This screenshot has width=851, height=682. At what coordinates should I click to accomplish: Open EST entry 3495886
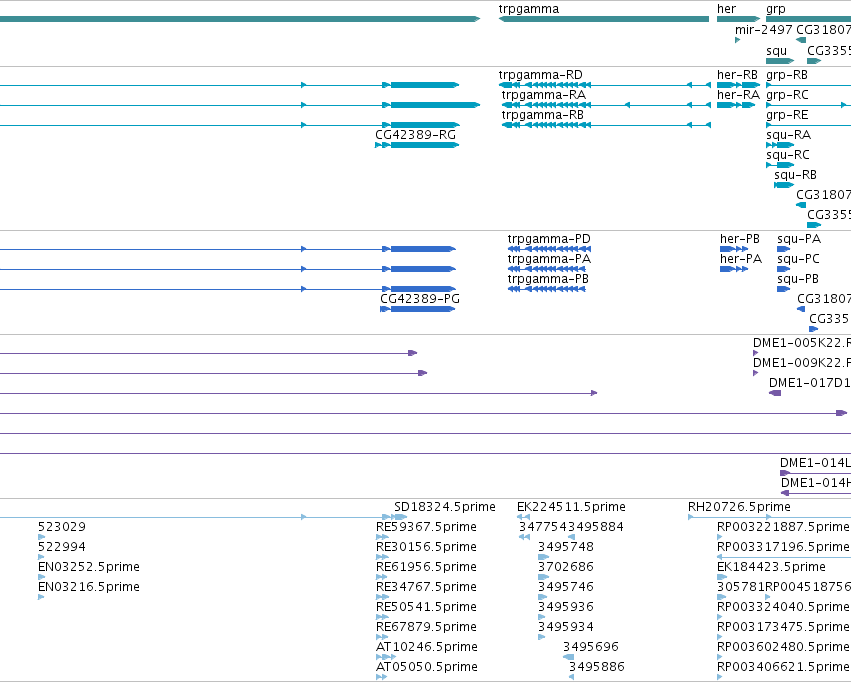point(596,667)
